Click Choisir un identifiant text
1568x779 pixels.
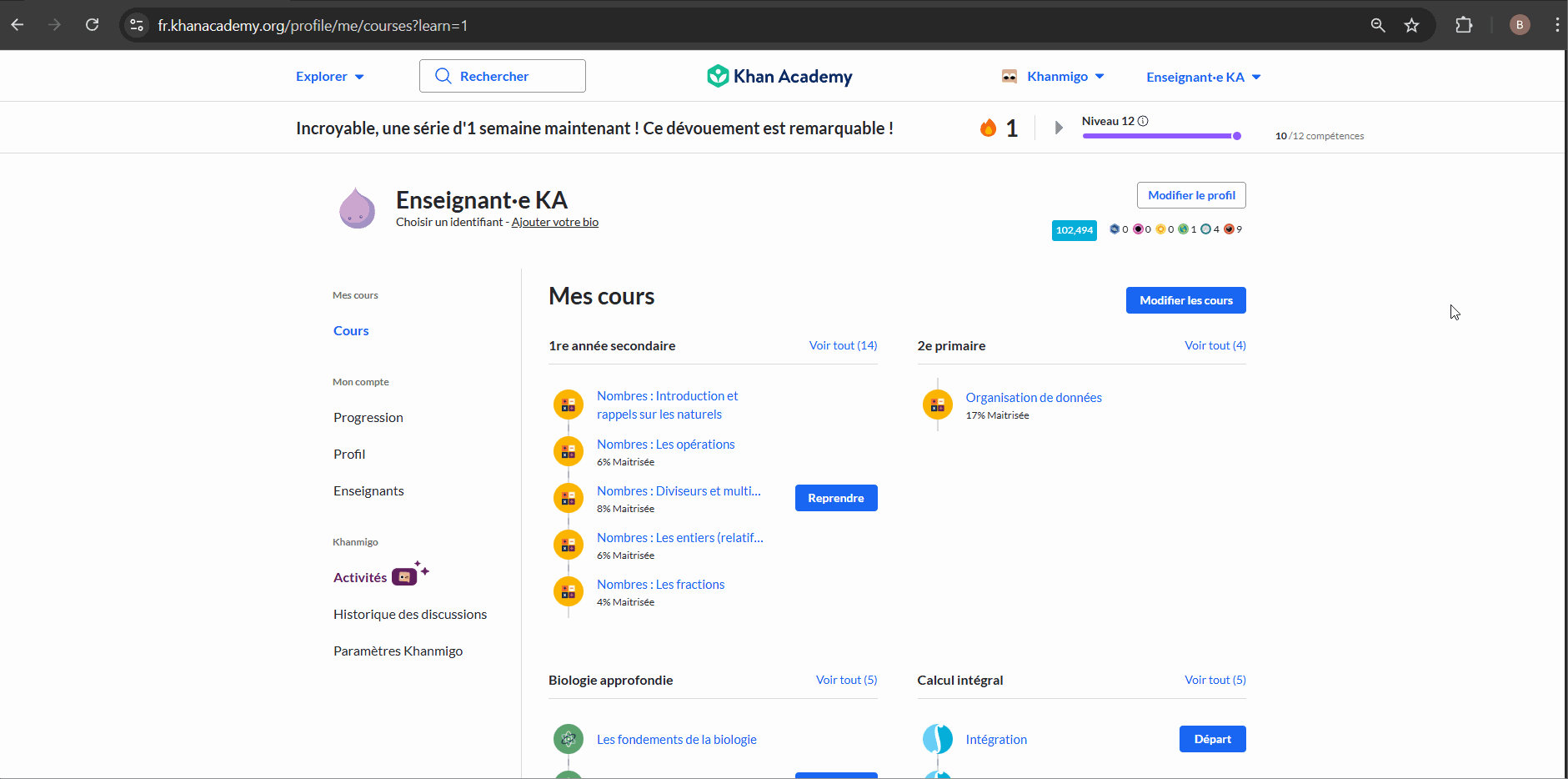click(449, 222)
